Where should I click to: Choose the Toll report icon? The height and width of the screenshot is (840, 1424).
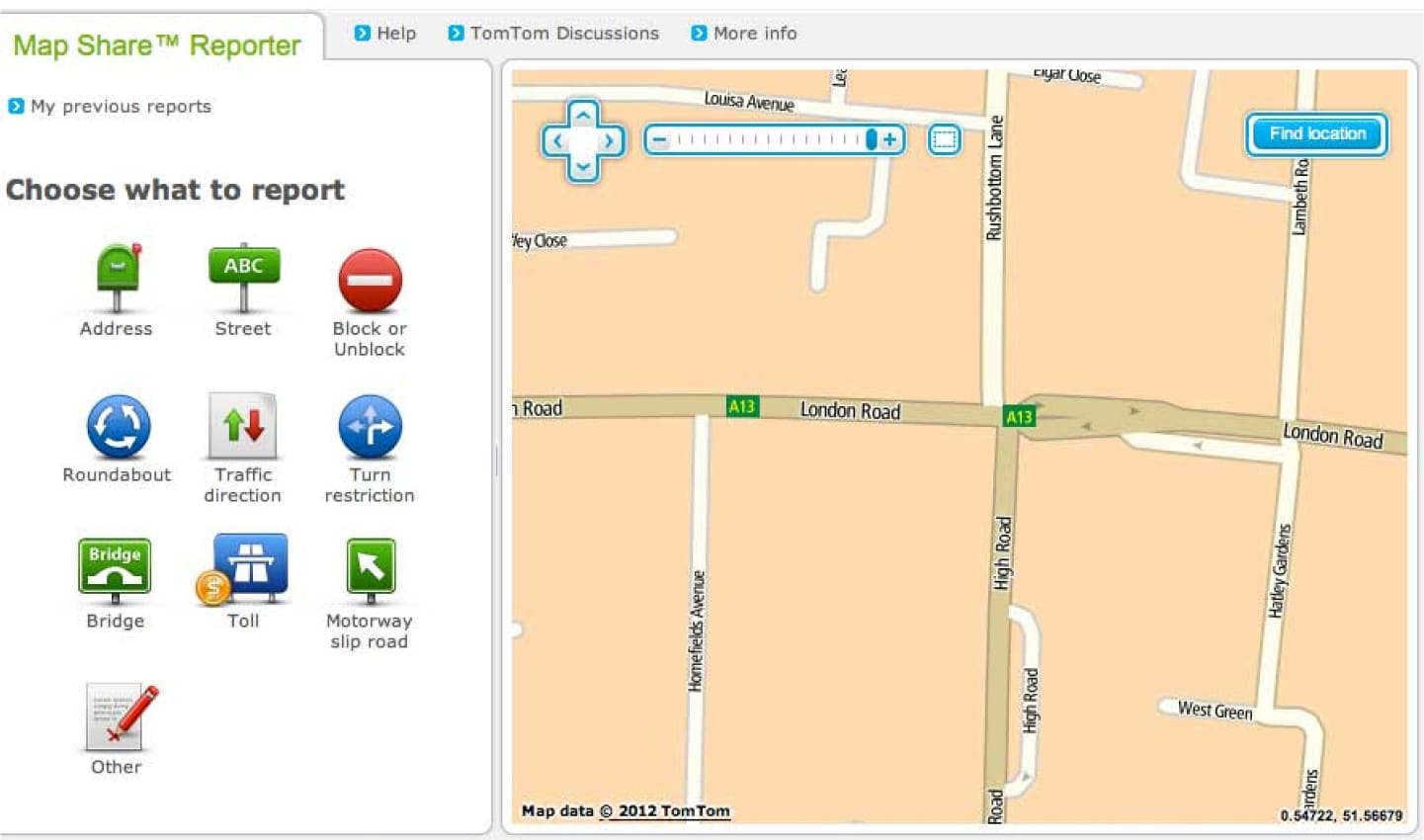pos(244,570)
